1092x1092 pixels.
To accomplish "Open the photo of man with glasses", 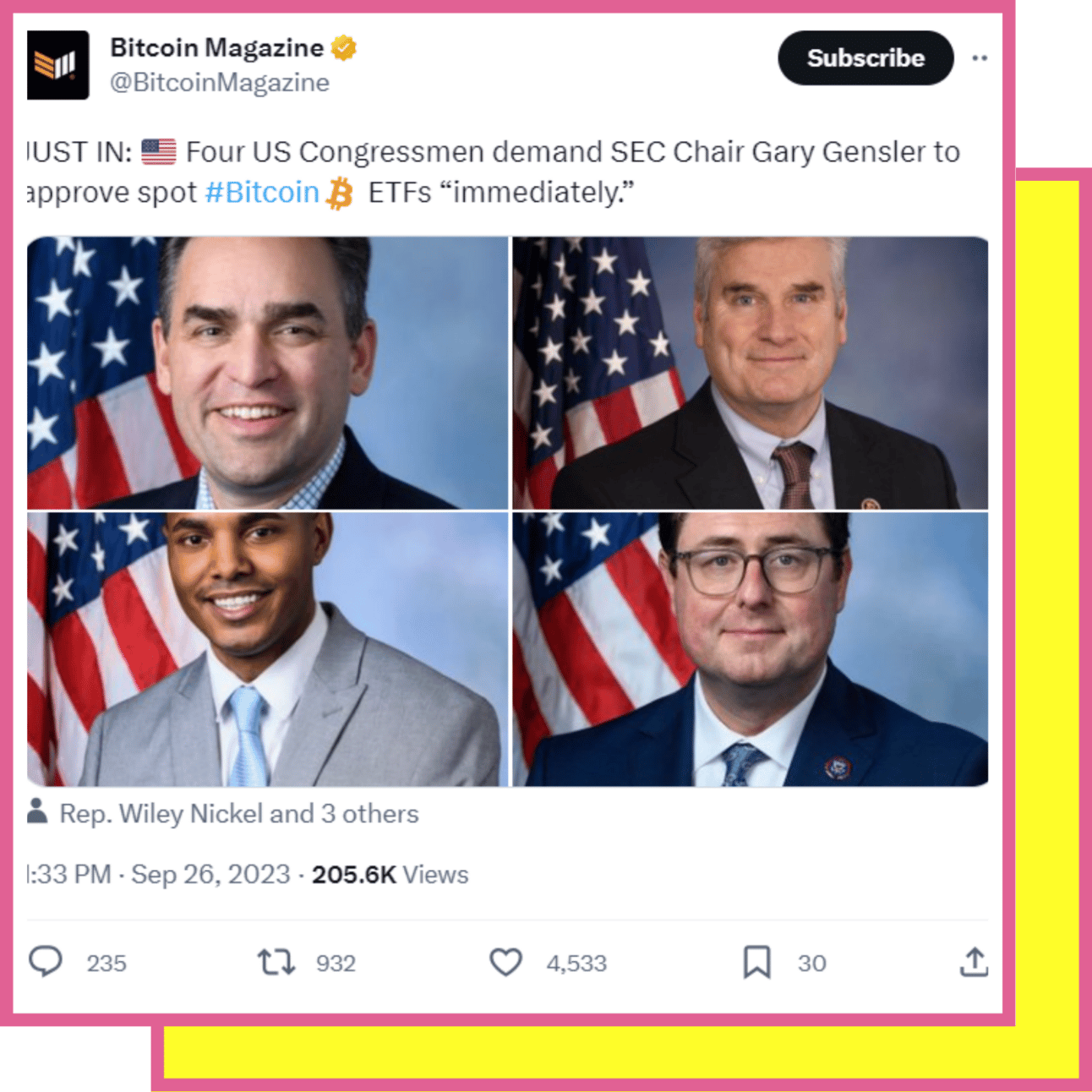I will pos(751,649).
